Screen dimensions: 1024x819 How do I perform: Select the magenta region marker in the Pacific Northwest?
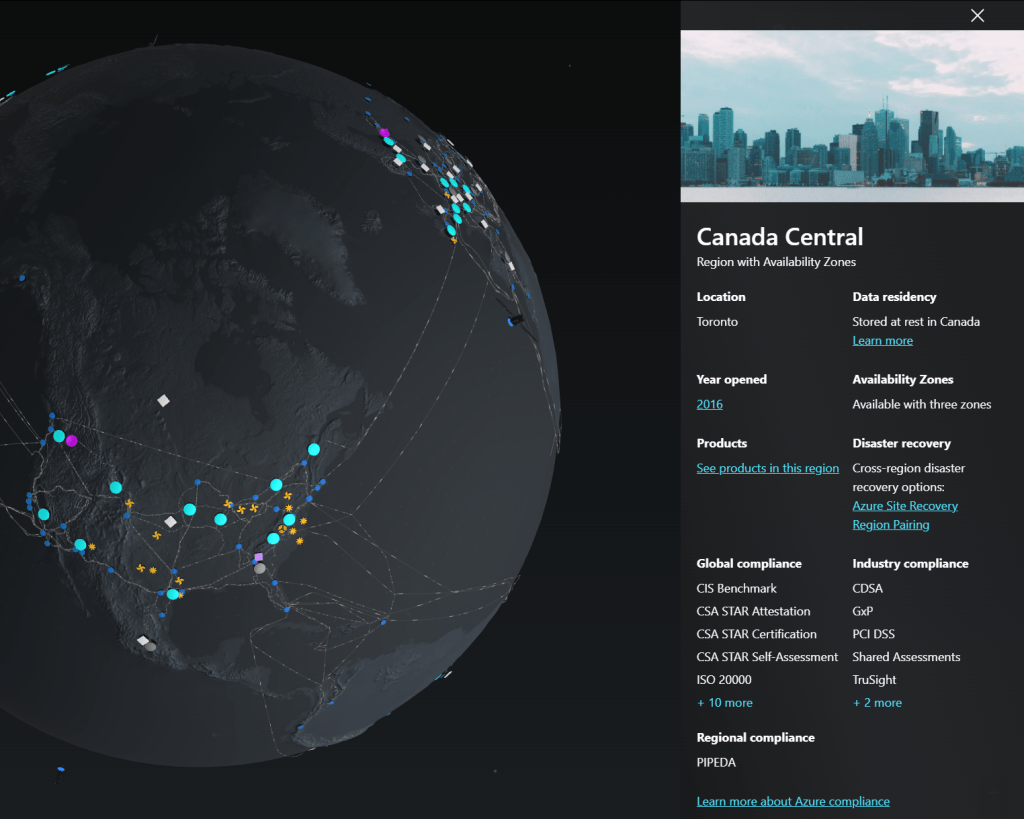(x=72, y=441)
